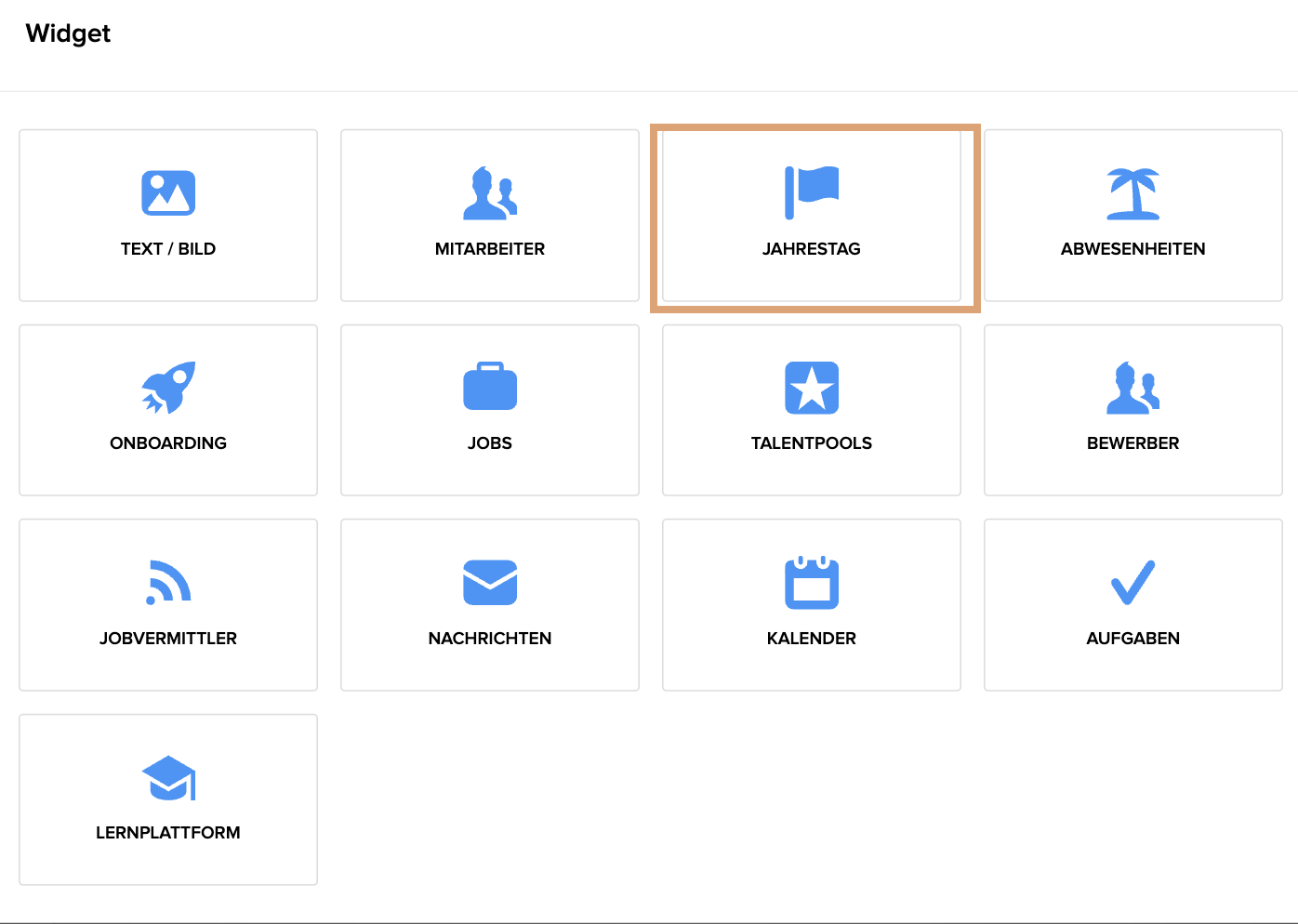This screenshot has height=924, width=1298.
Task: Click the rocket icon for Onboarding
Action: point(168,388)
